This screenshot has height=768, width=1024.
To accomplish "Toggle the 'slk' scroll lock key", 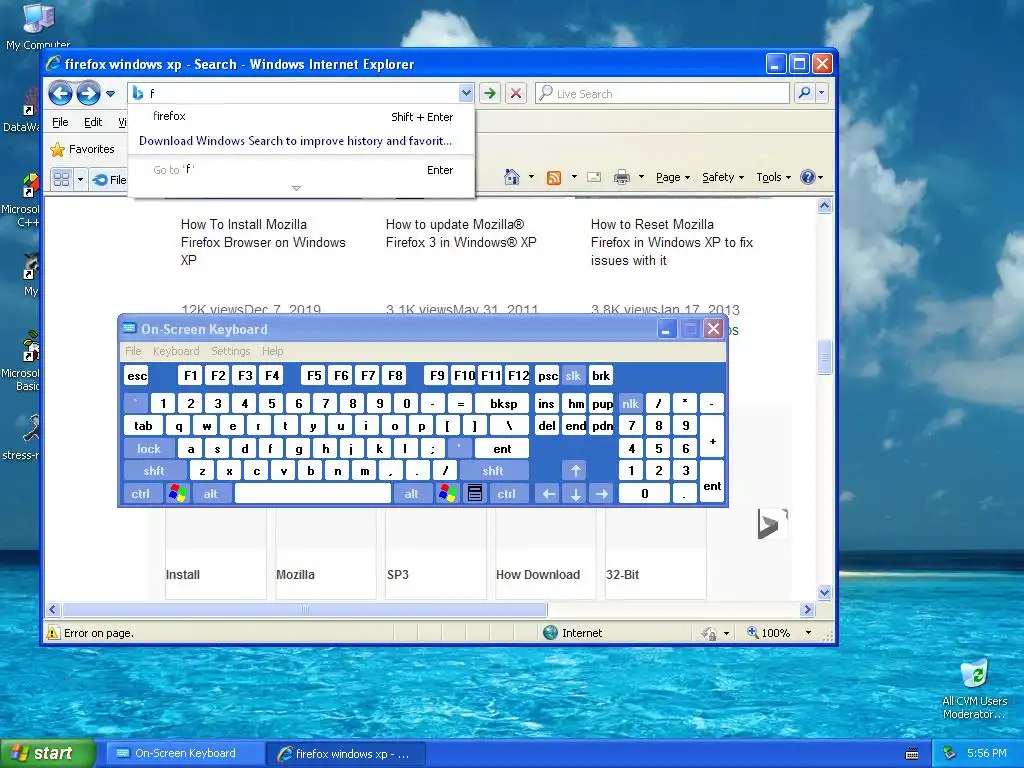I will pyautogui.click(x=573, y=376).
